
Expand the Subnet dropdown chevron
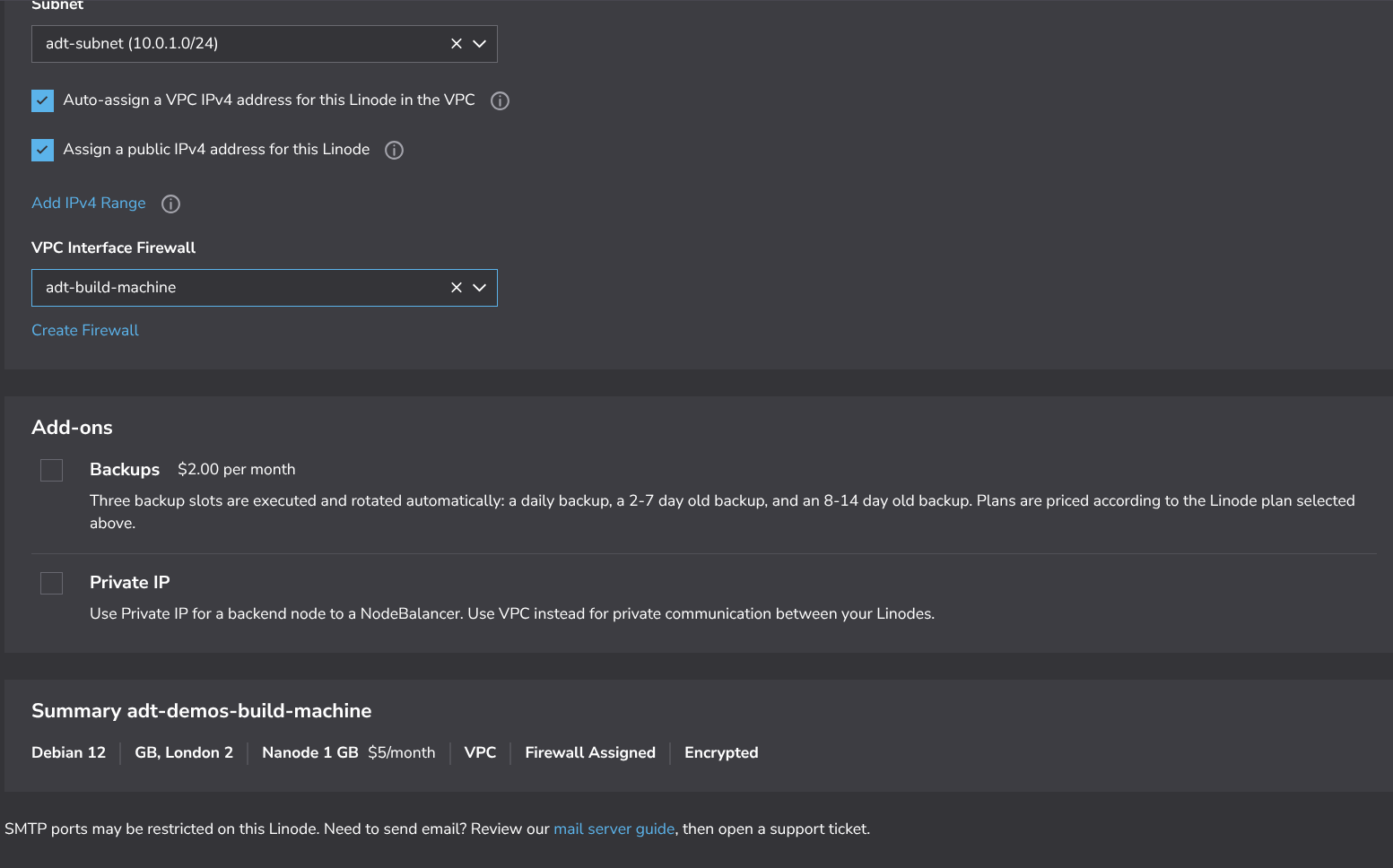click(x=480, y=44)
